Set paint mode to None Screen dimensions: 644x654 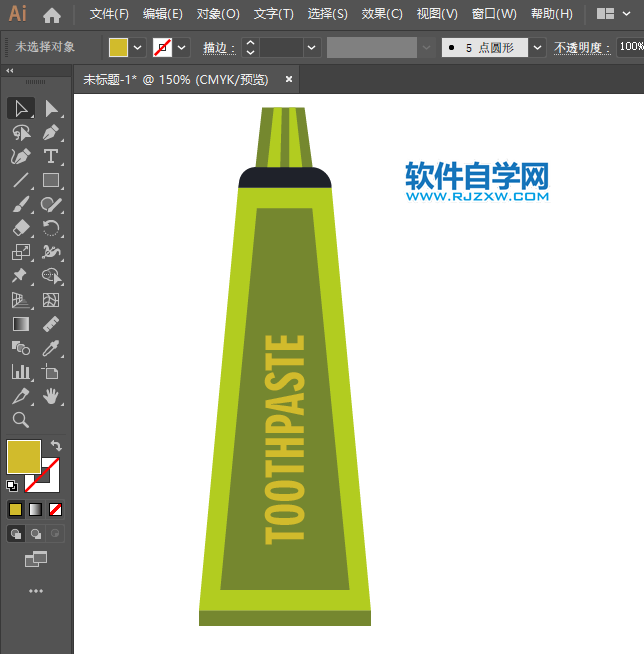55,509
